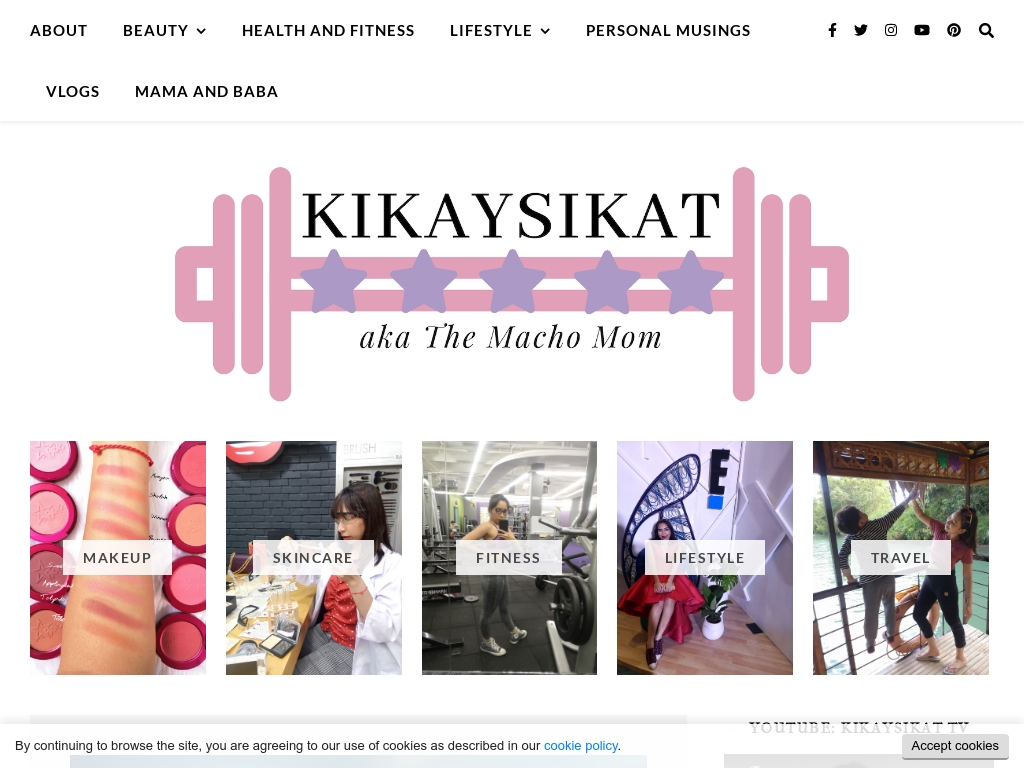
Task: Expand the Lifestyle menu chevron
Action: point(545,31)
